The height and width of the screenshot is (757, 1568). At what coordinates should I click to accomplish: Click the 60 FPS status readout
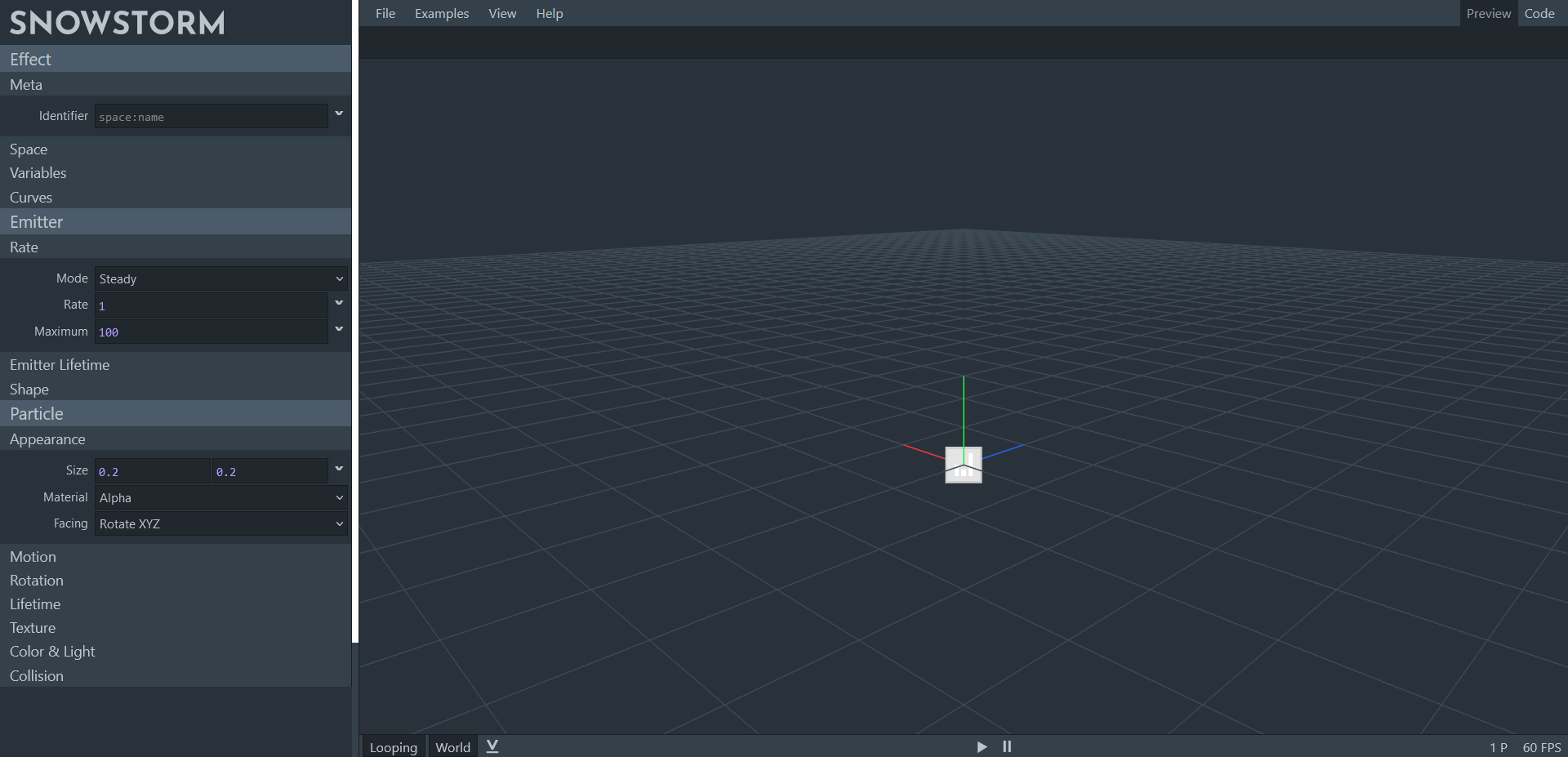click(x=1542, y=747)
